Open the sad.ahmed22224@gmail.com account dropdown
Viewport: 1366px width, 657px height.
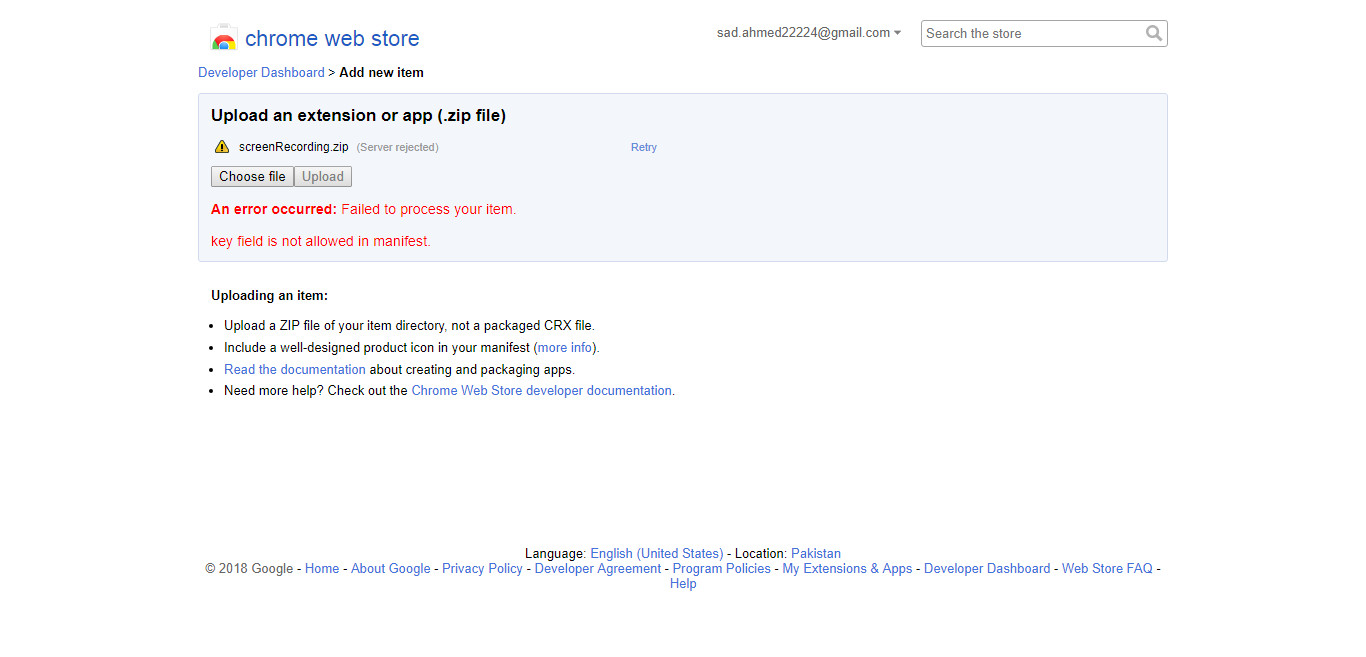[x=809, y=33]
